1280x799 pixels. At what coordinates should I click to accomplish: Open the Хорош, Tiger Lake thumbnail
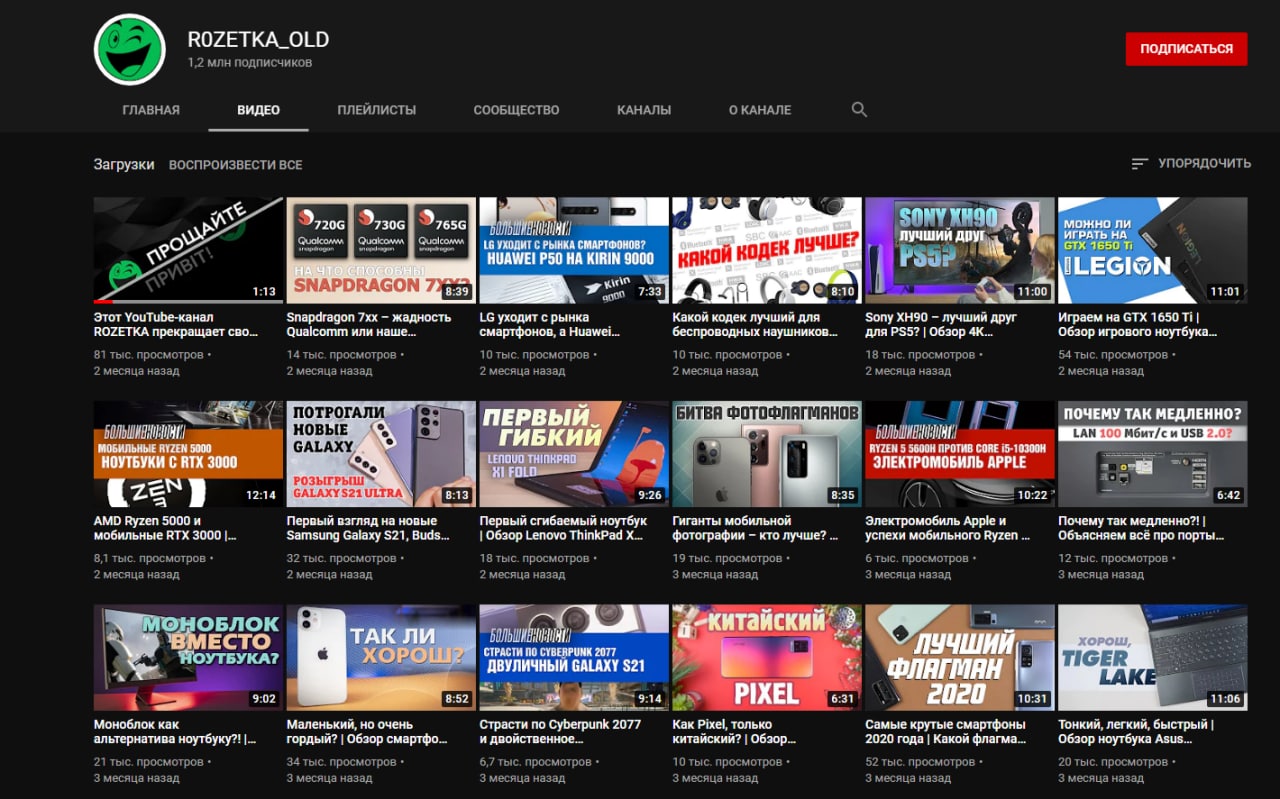coord(1153,657)
